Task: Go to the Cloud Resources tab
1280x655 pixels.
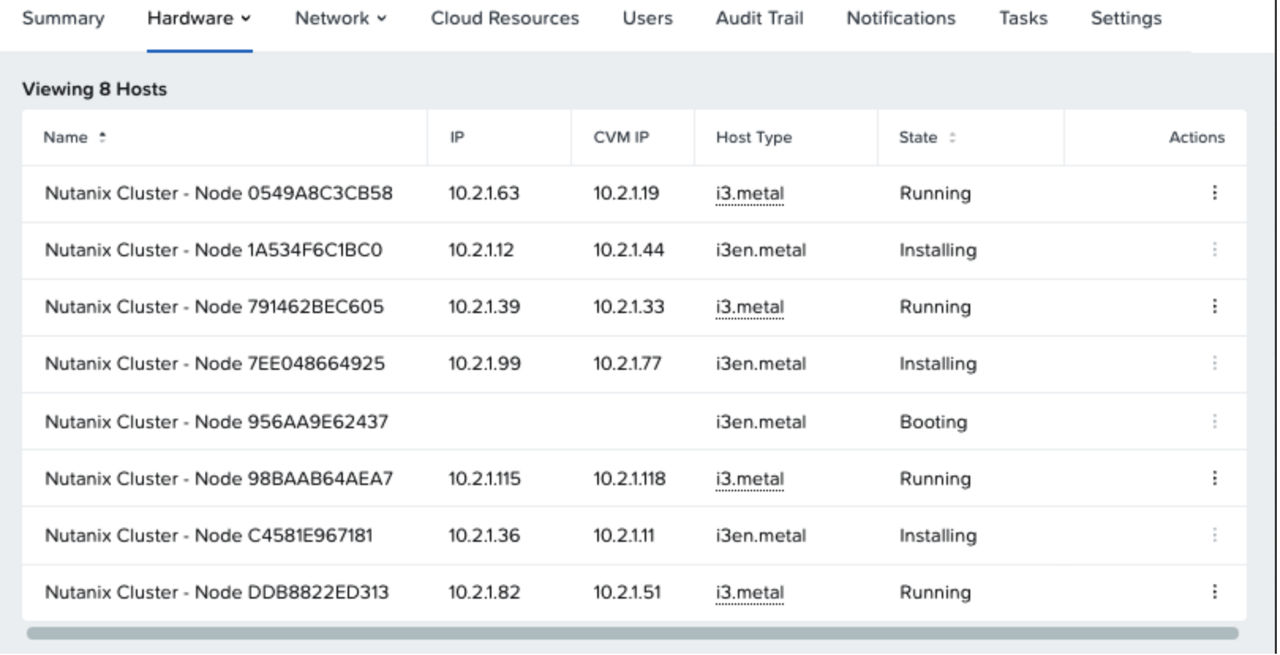Action: coord(504,18)
